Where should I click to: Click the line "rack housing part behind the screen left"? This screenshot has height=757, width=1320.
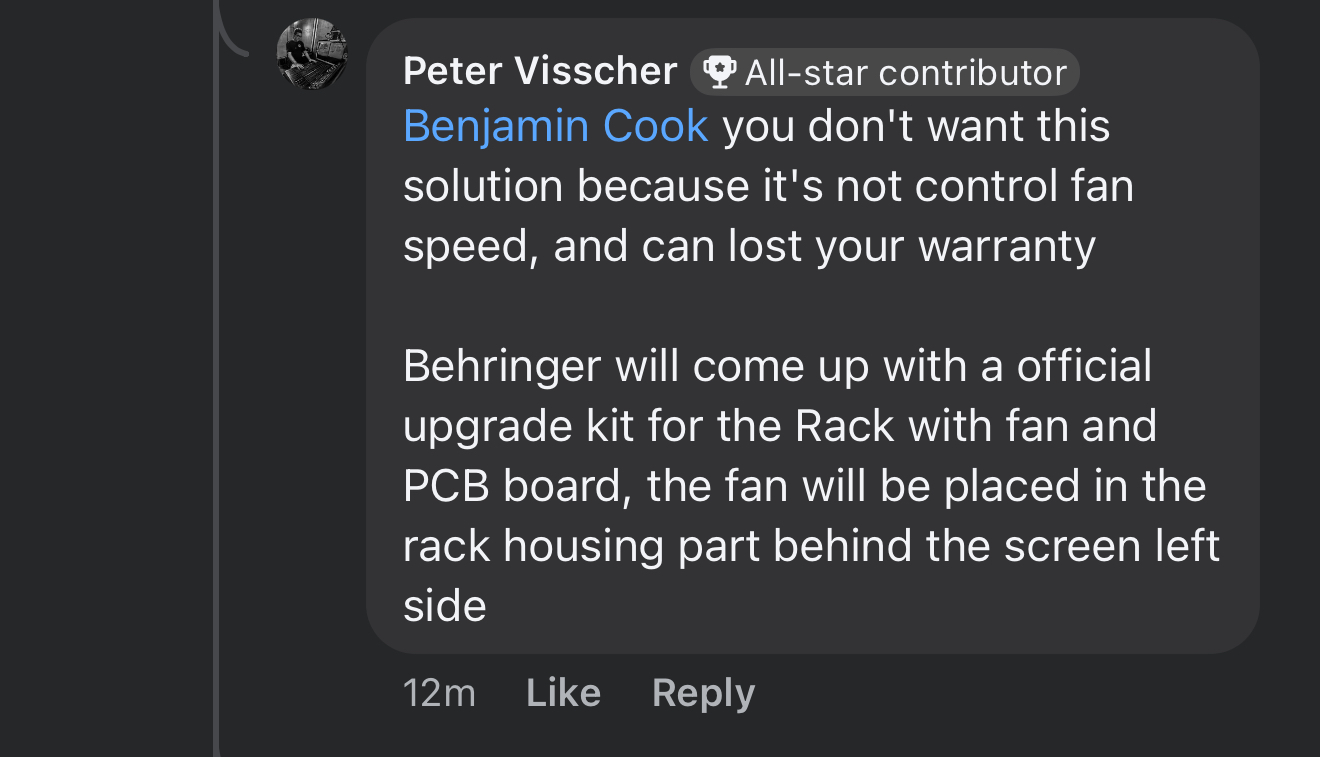(x=811, y=546)
